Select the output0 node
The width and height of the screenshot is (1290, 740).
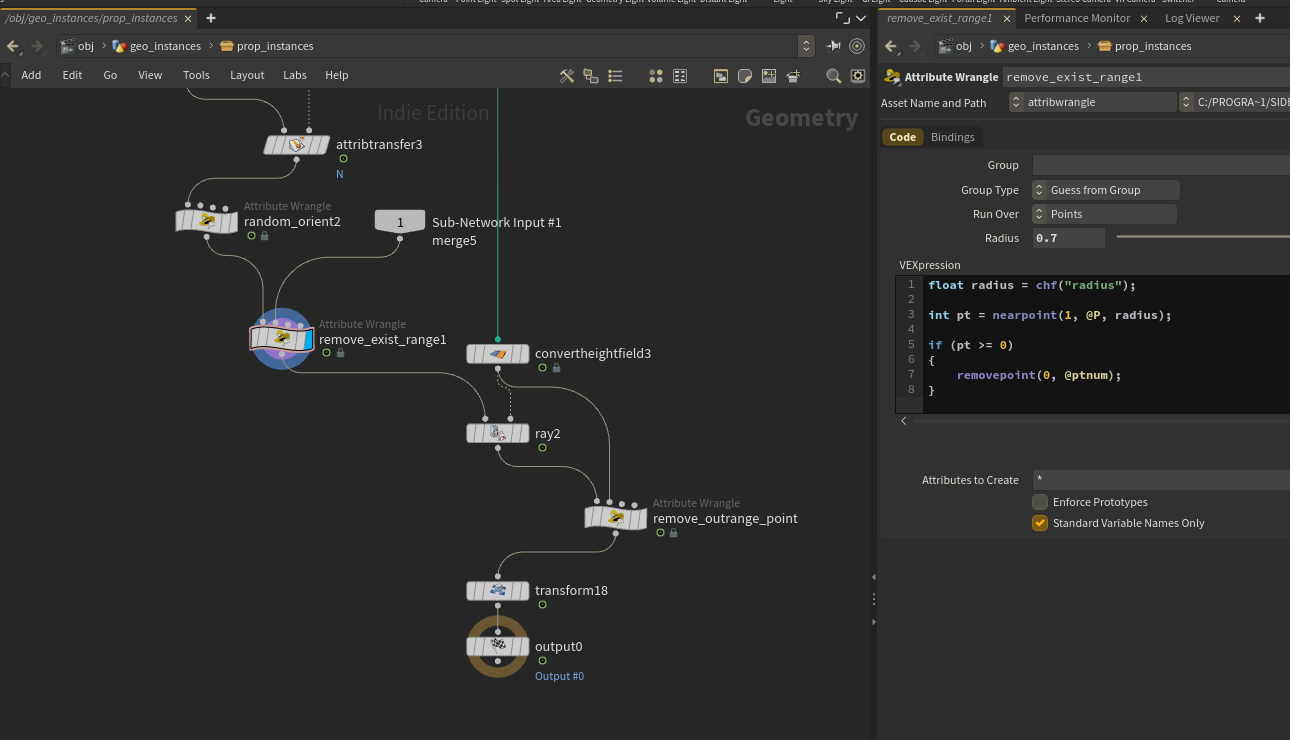point(498,646)
